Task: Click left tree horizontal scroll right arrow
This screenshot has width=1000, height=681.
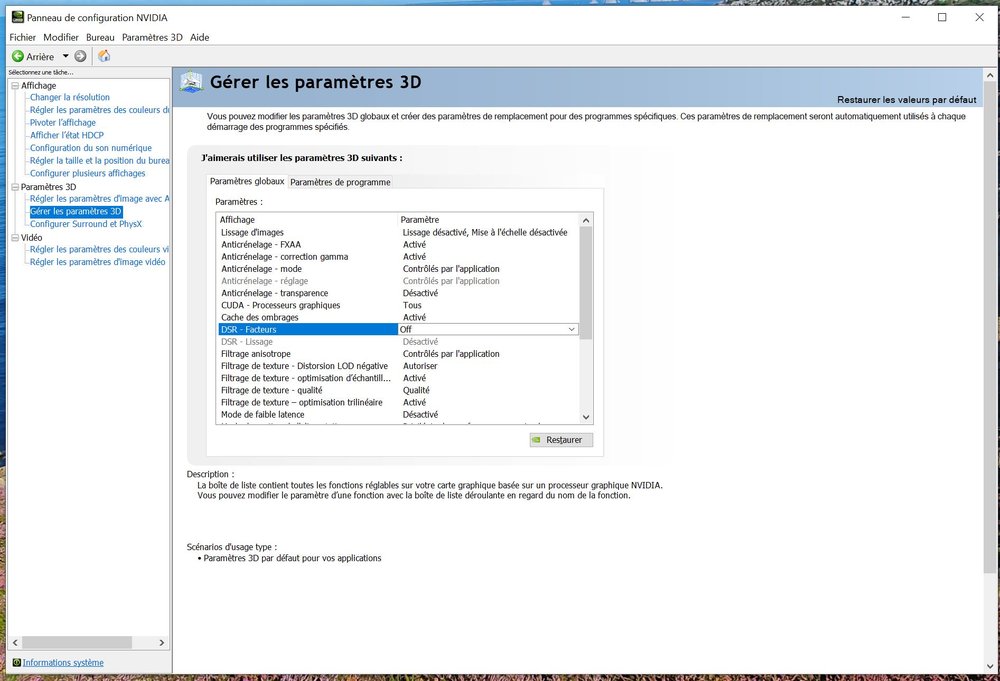Action: pyautogui.click(x=162, y=643)
